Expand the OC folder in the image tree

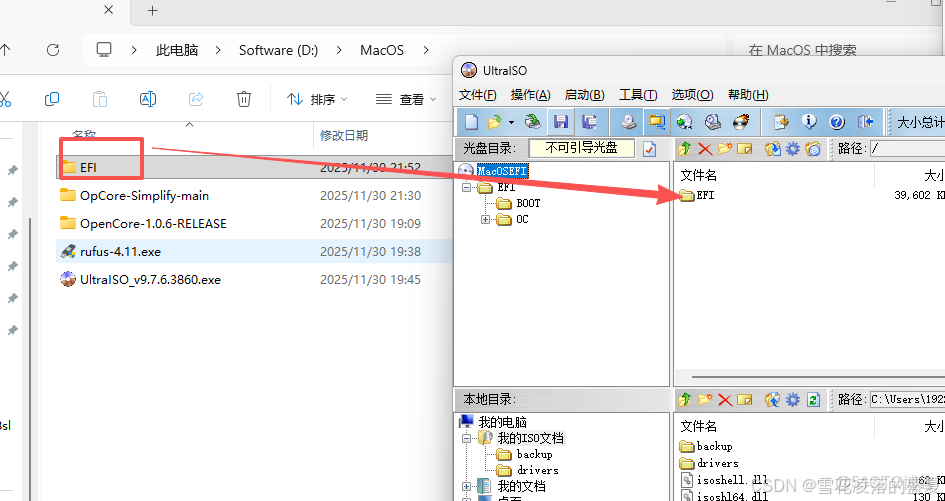click(x=485, y=219)
